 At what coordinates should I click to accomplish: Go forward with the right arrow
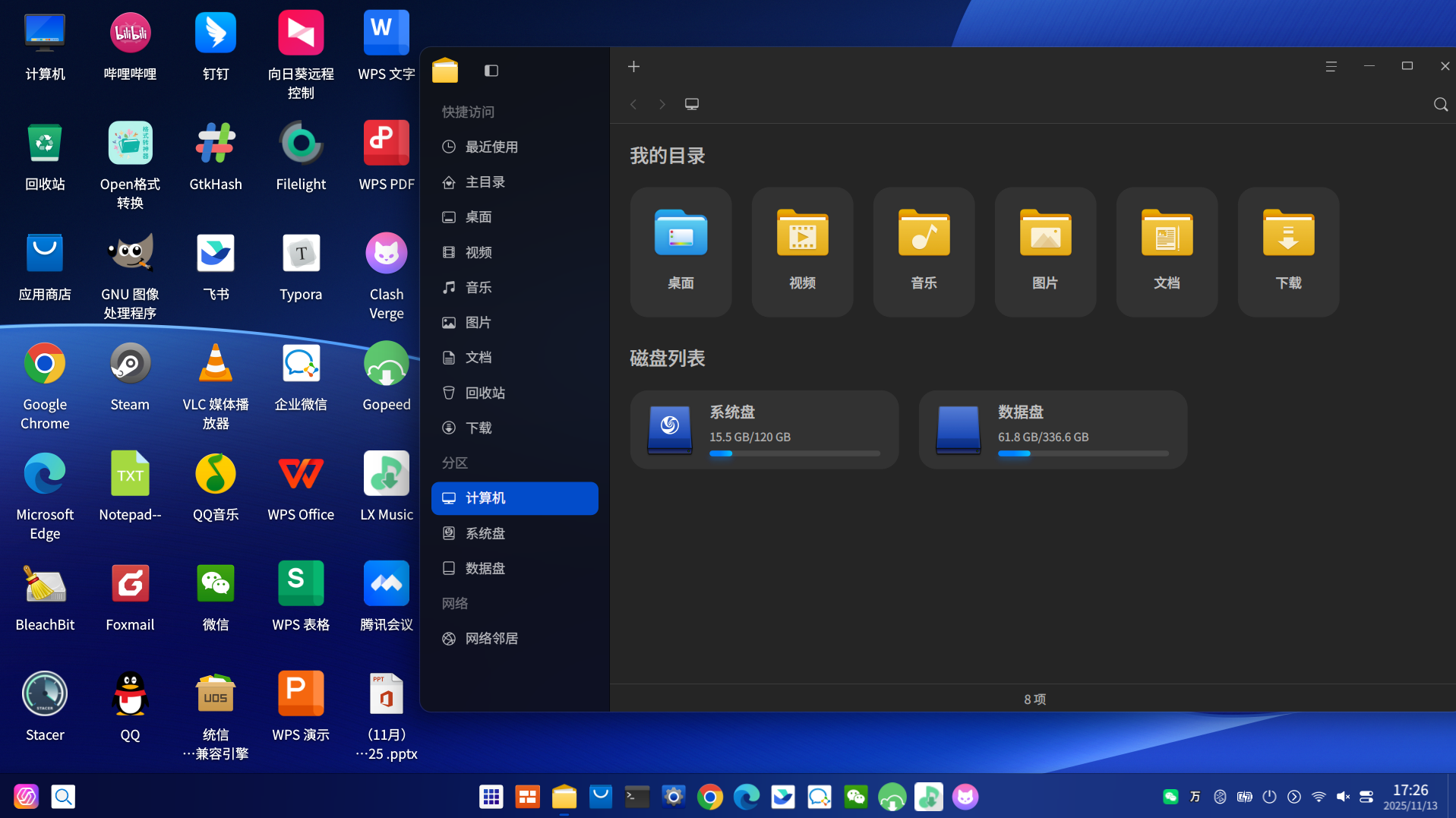(x=662, y=104)
